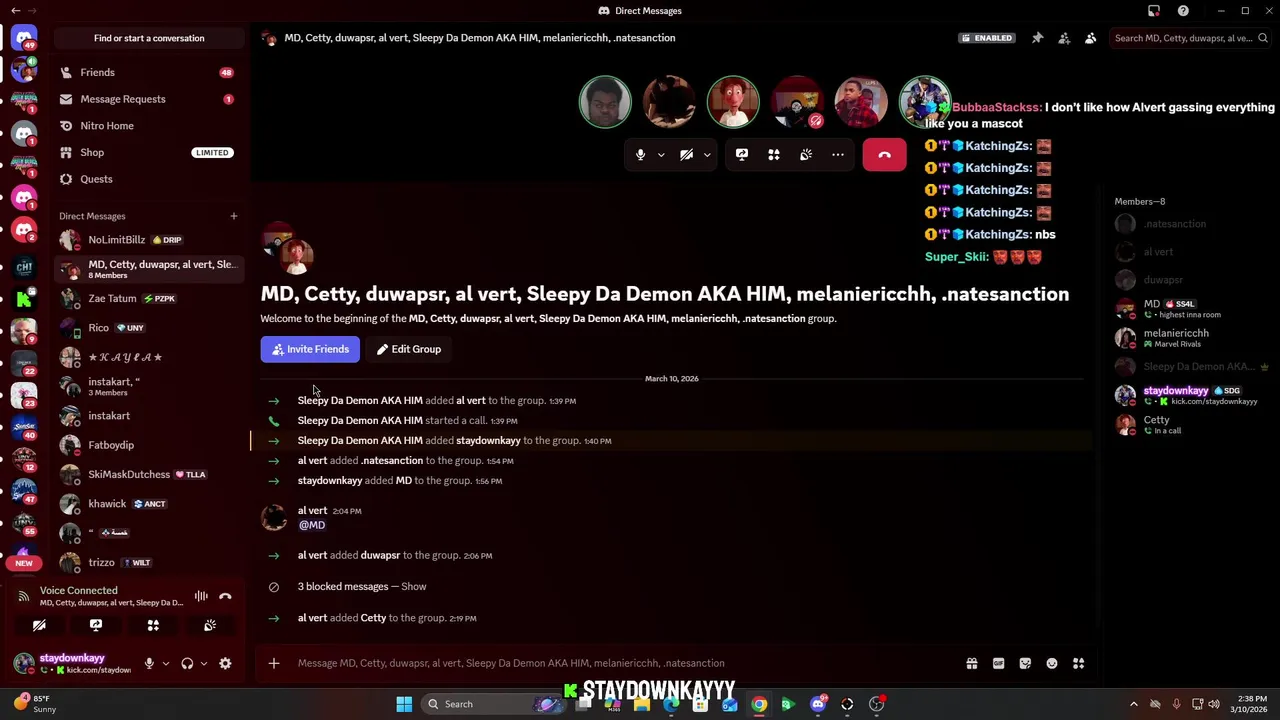Show hidden tray icons chevron

point(1133,704)
